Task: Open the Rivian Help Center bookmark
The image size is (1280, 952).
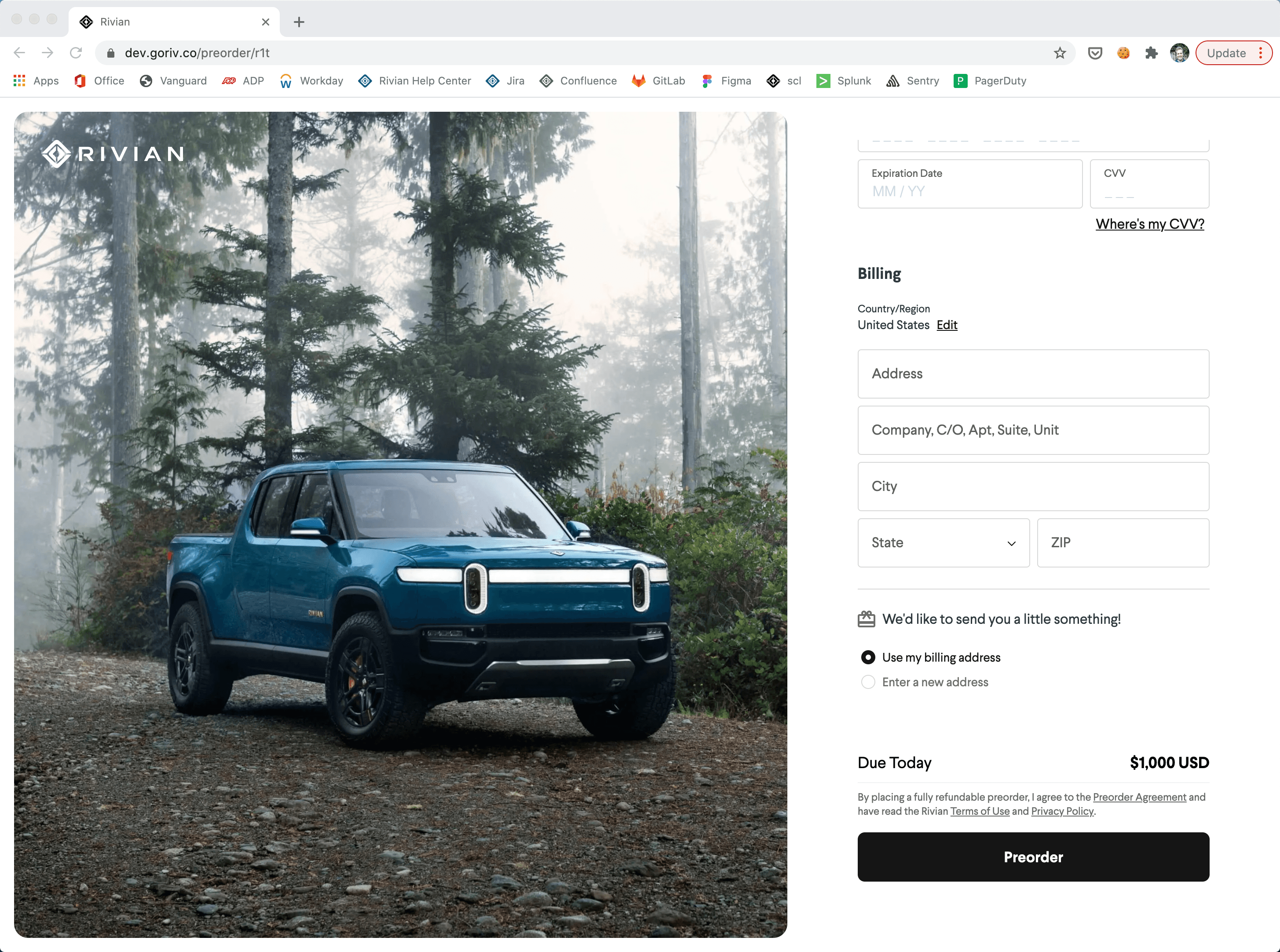Action: tap(424, 81)
